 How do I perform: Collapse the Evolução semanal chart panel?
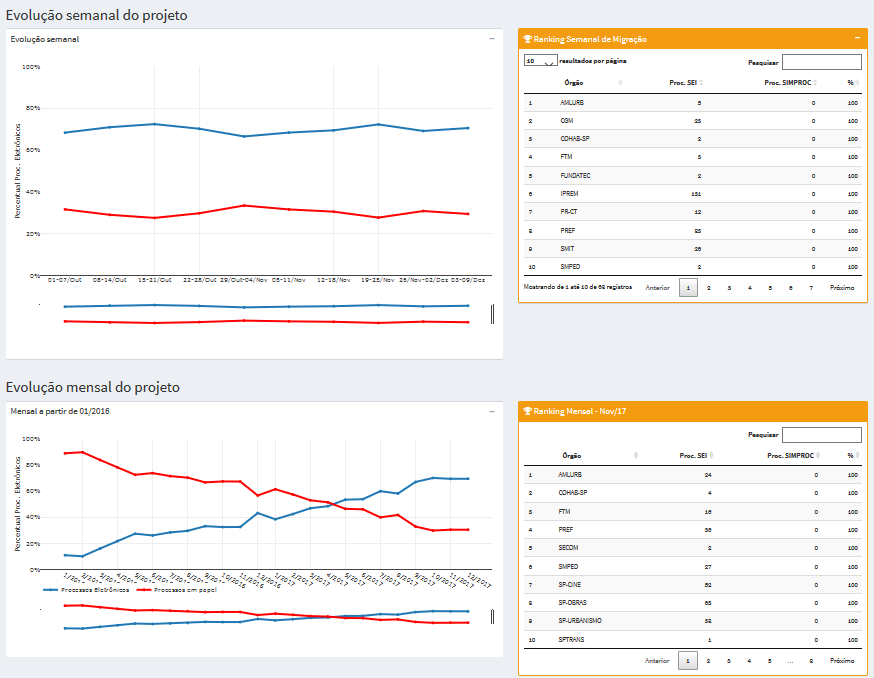[x=492, y=39]
